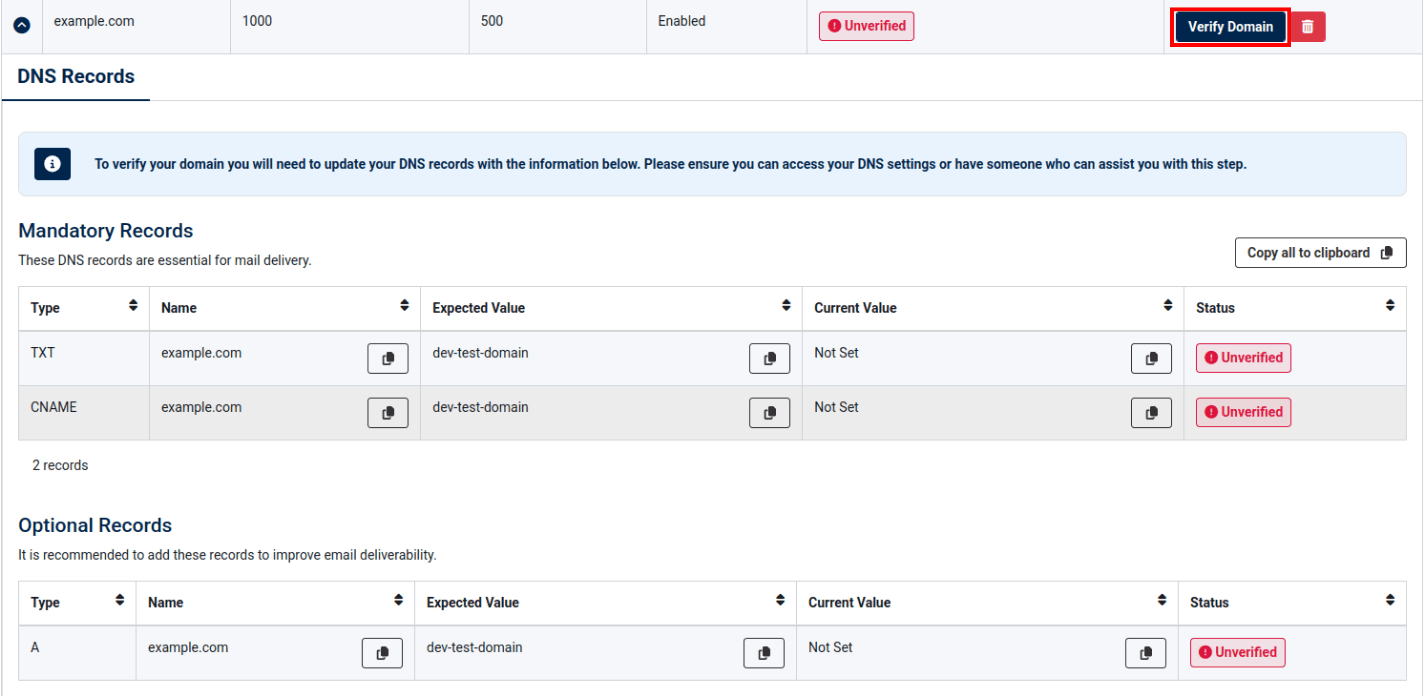Click the CNAME record Unverified status badge
The height and width of the screenshot is (696, 1424).
click(x=1243, y=412)
